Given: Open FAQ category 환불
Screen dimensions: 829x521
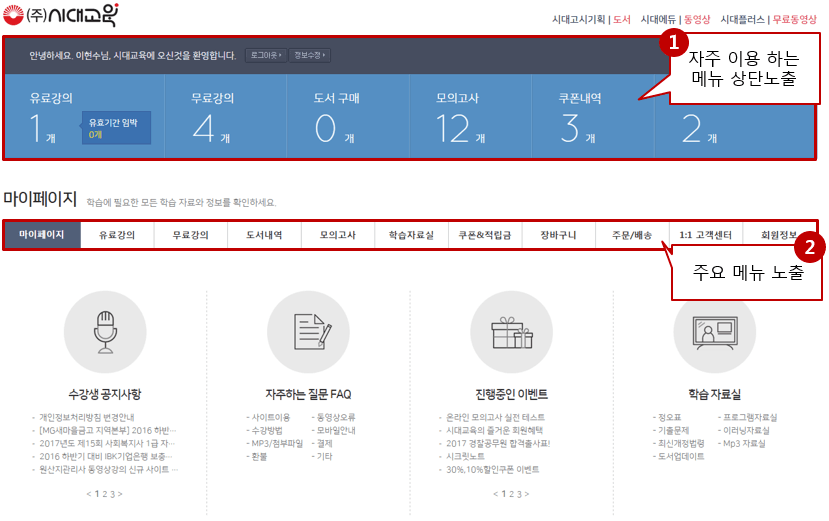Looking at the screenshot, I should tap(259, 456).
